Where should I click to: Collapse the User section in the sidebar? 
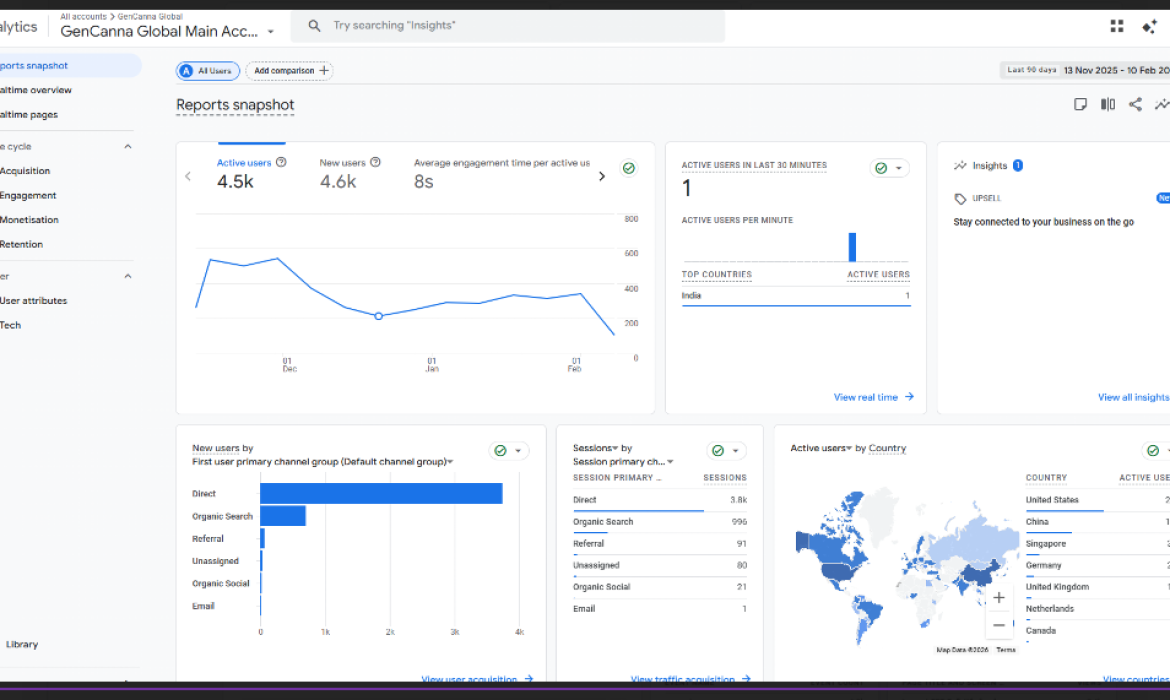pyautogui.click(x=127, y=275)
